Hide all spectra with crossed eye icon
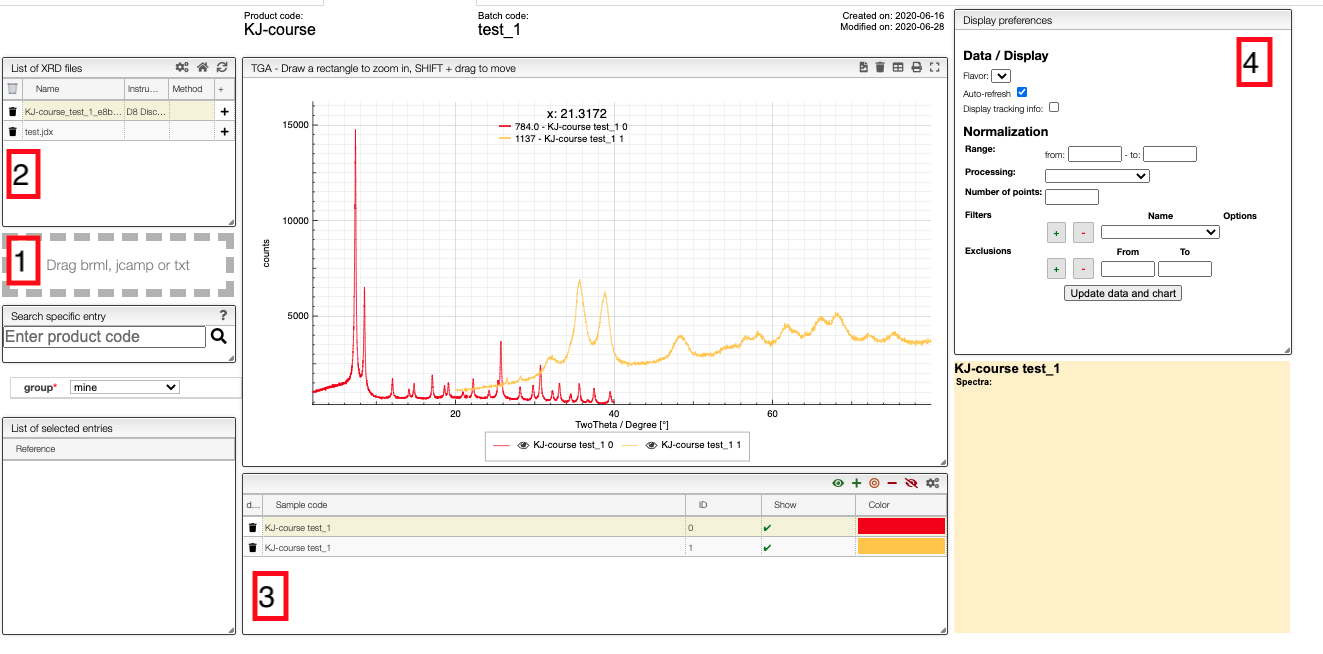This screenshot has width=1323, height=654. pos(911,483)
